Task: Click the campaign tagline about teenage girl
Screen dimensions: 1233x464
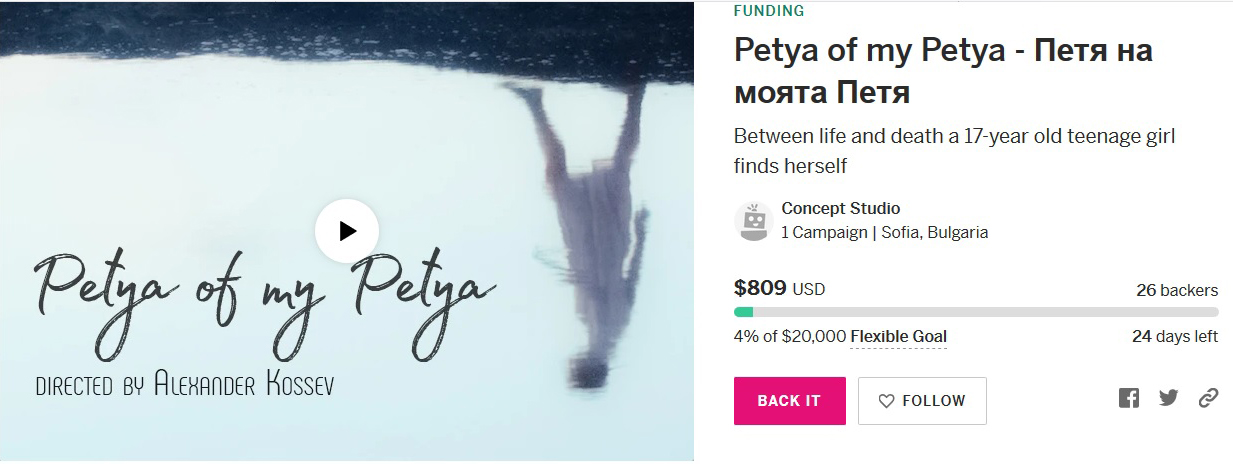Action: point(953,151)
